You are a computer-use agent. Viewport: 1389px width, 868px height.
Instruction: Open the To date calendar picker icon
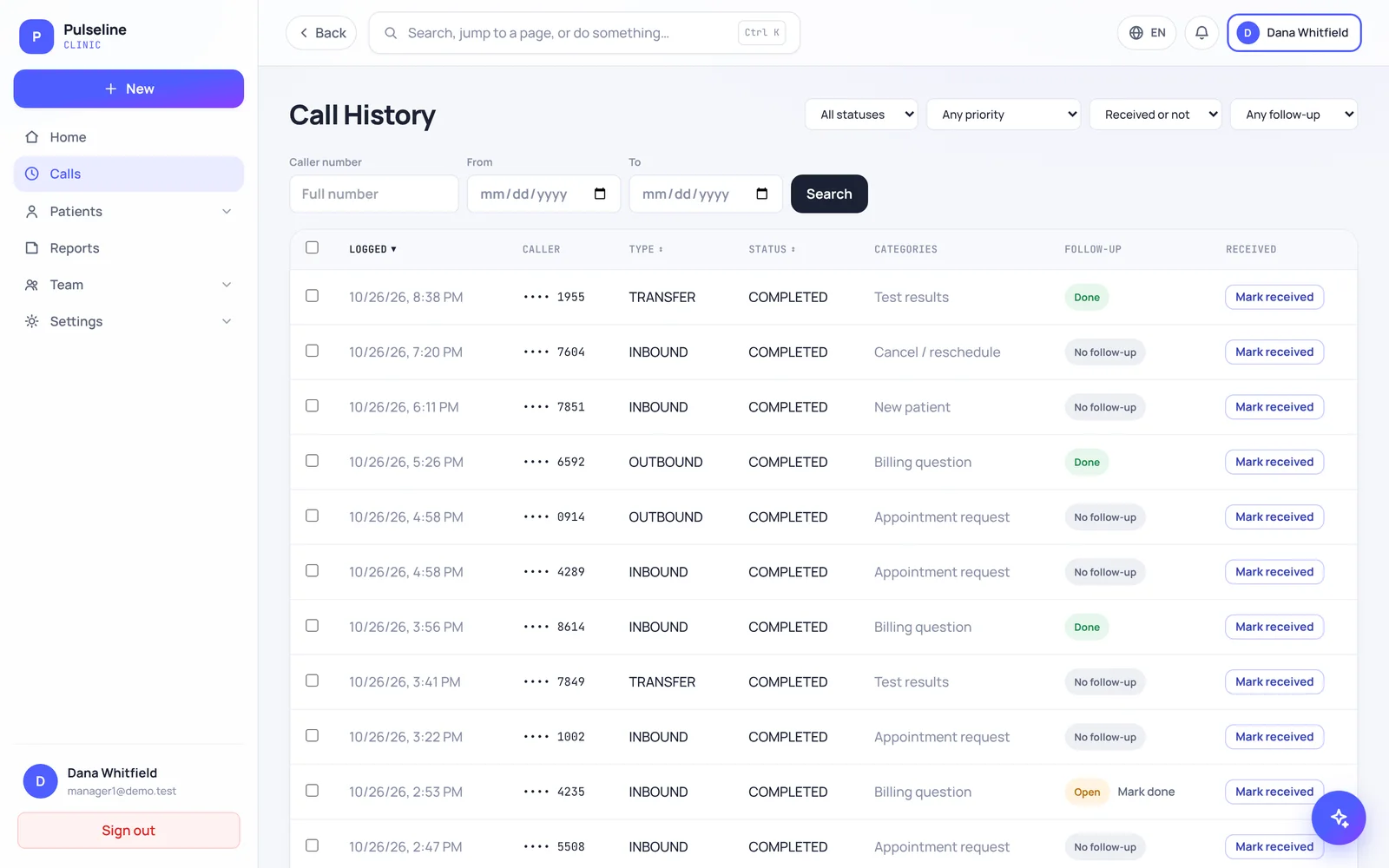762,194
